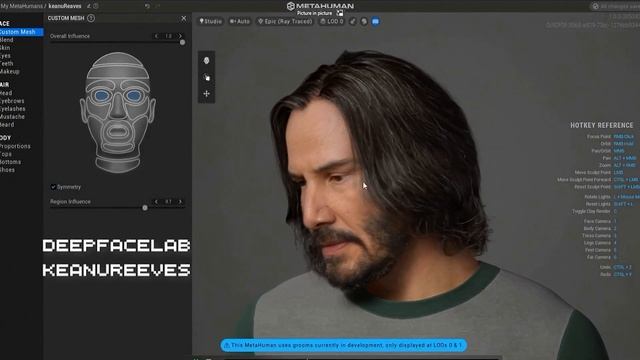The height and width of the screenshot is (360, 640).
Task: Select the nose region on head diagram
Action: click(118, 106)
